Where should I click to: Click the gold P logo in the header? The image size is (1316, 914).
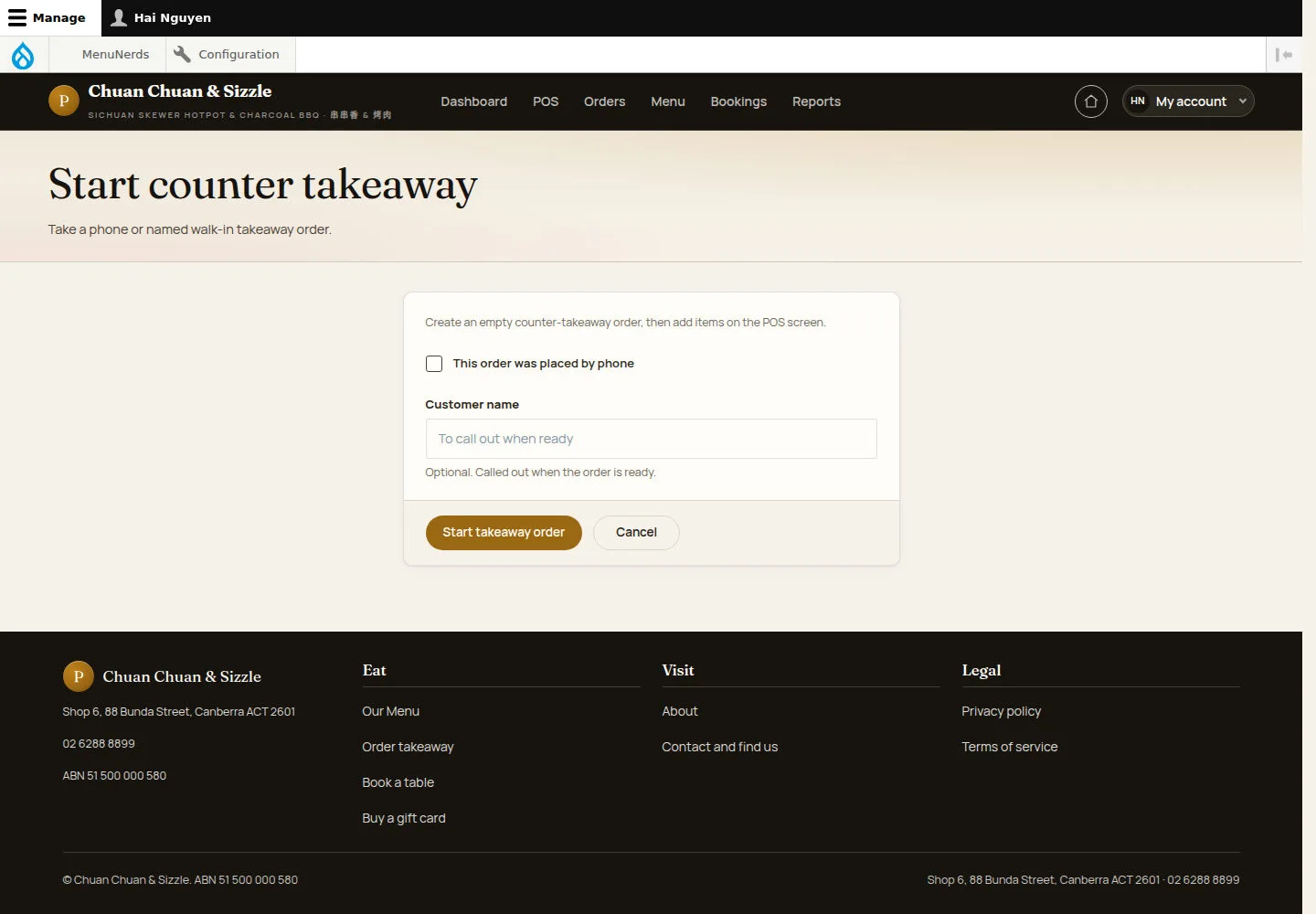point(64,101)
